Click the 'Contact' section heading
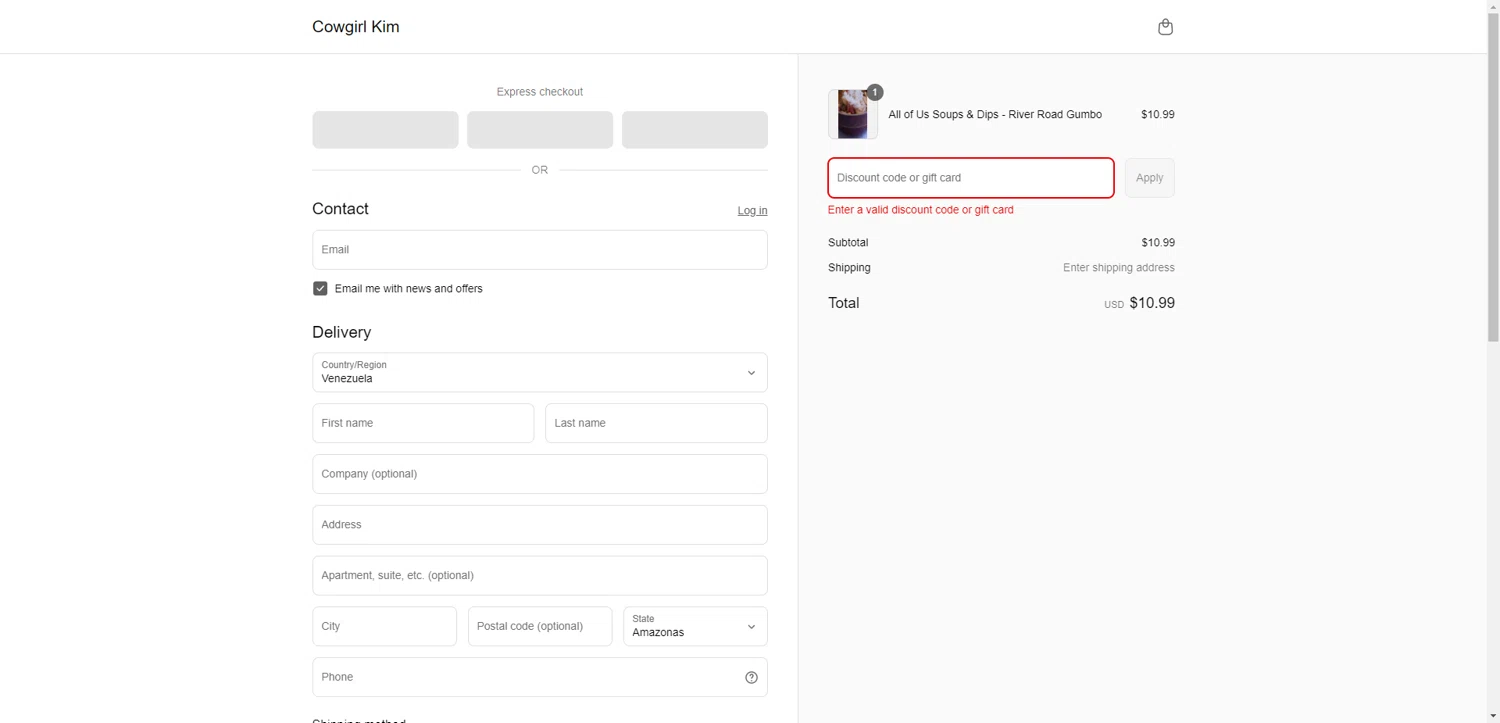Screen dimensions: 1500x723 340,209
